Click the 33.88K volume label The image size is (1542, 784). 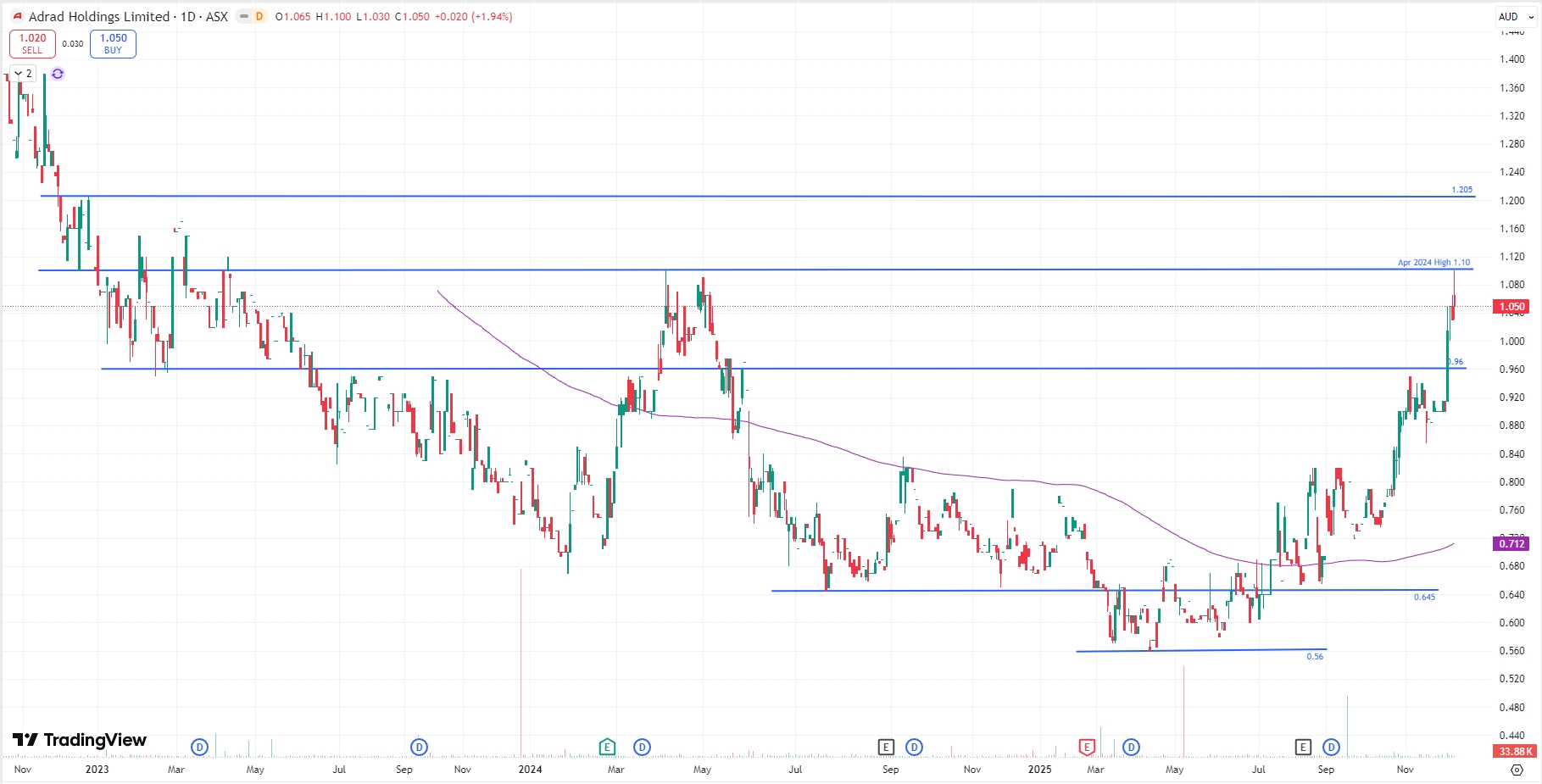tap(1515, 751)
